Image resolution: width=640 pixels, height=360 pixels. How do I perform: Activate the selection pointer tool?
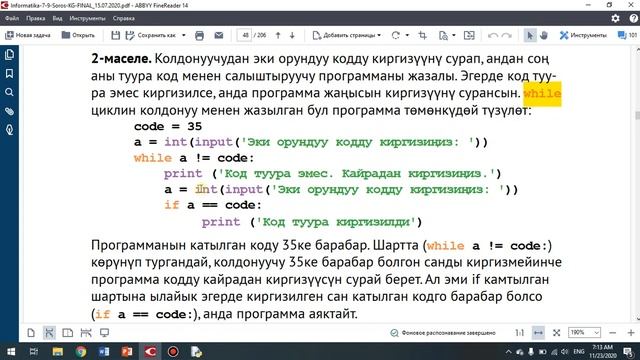530,36
